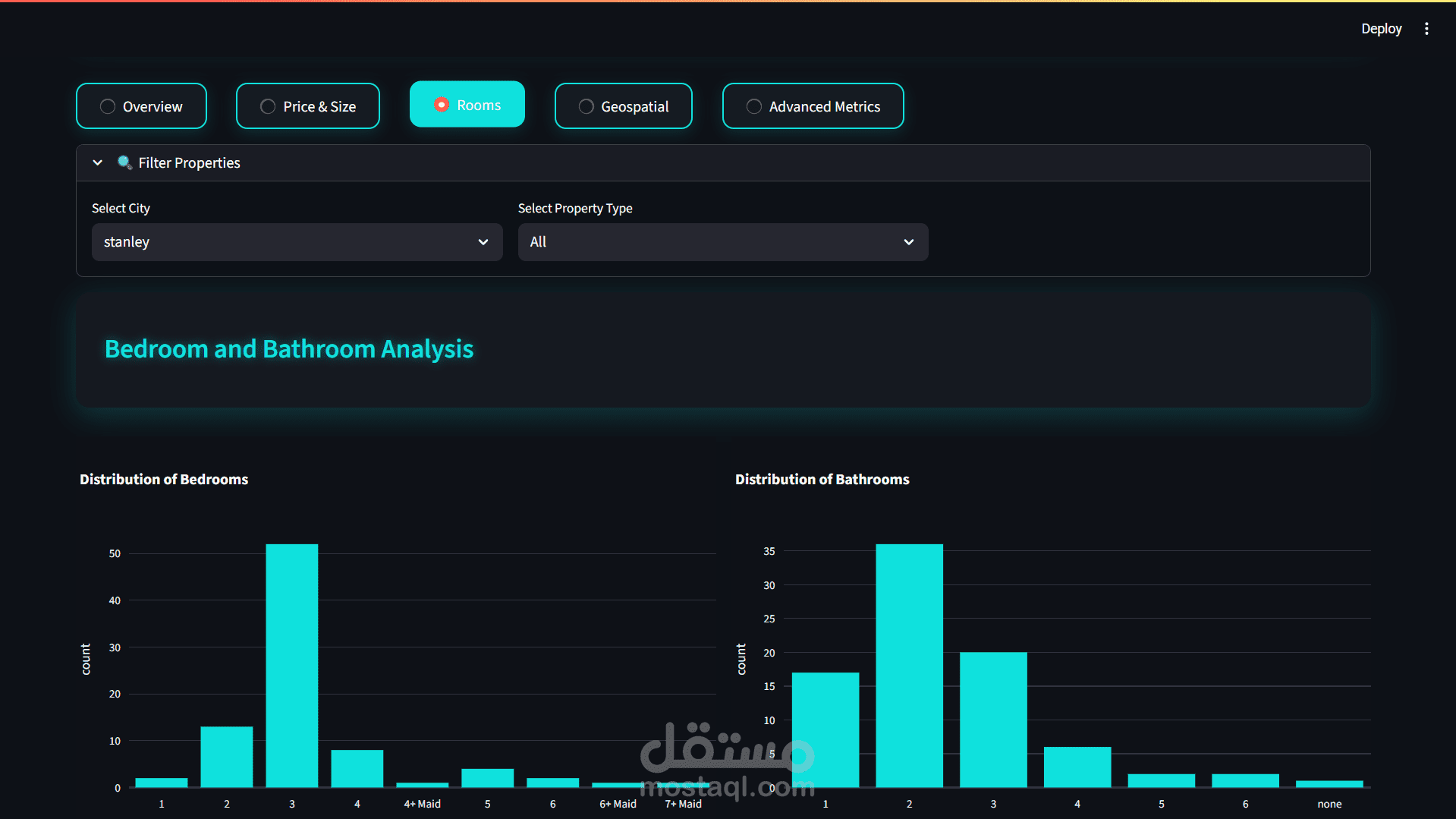
Task: Open the Select City dropdown arrow
Action: click(483, 242)
